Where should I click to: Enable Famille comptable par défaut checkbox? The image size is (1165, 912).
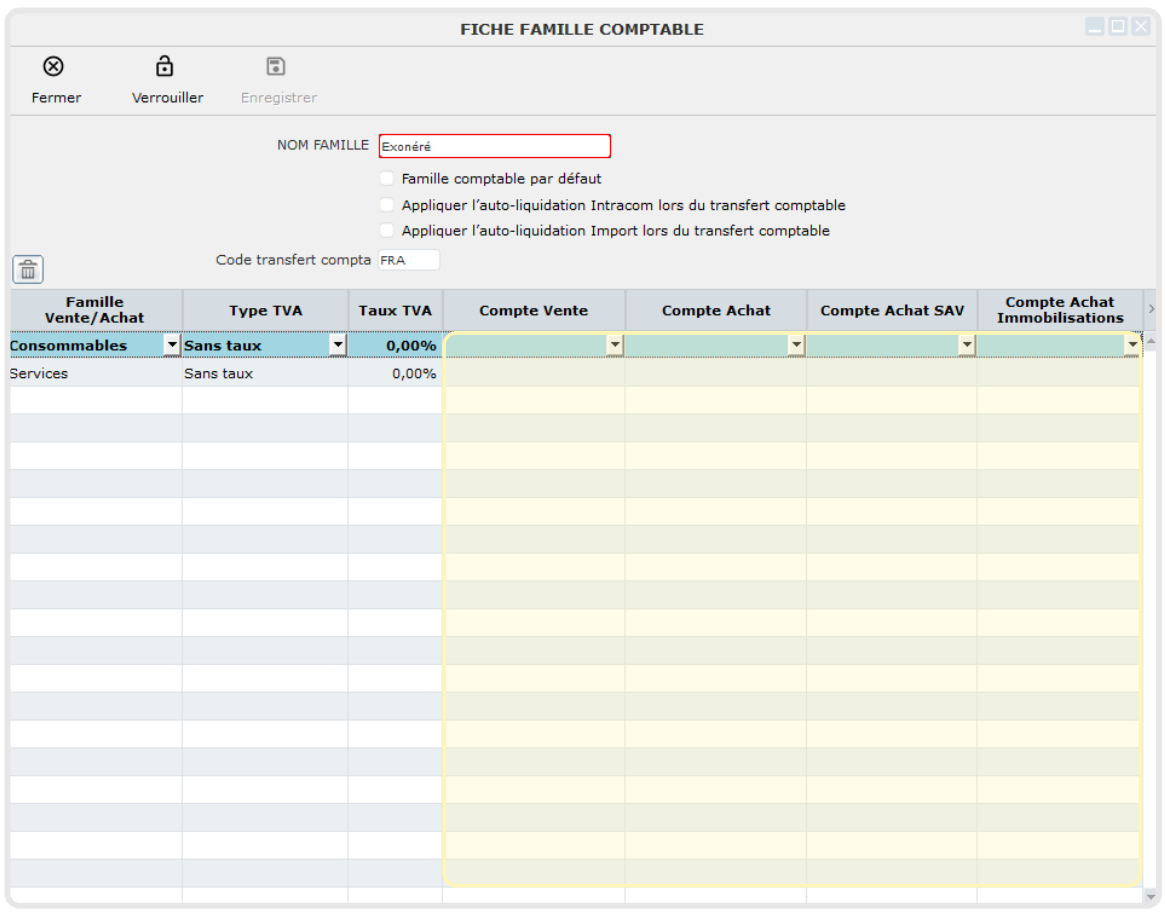(x=387, y=179)
